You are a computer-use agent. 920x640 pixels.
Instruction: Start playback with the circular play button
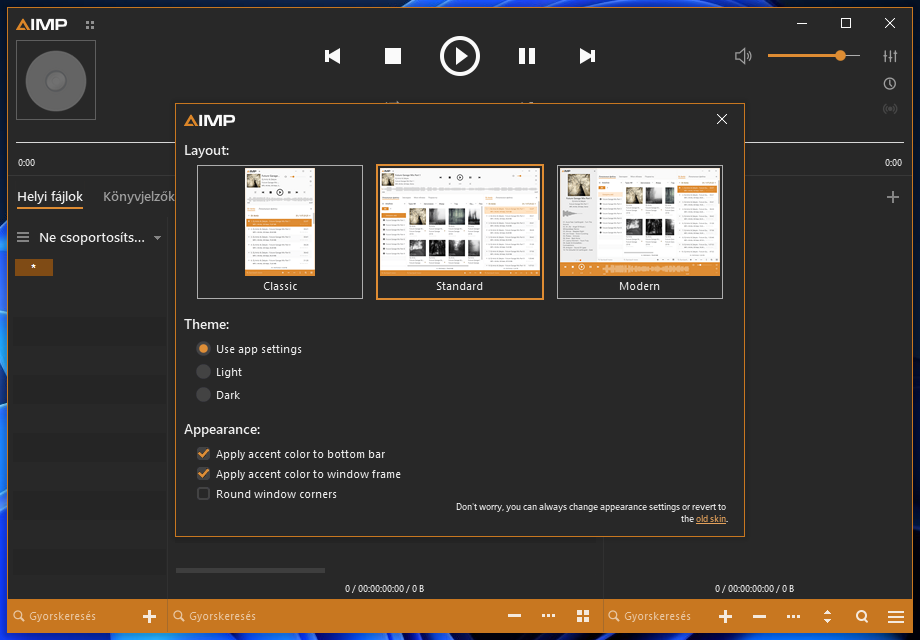click(x=459, y=56)
